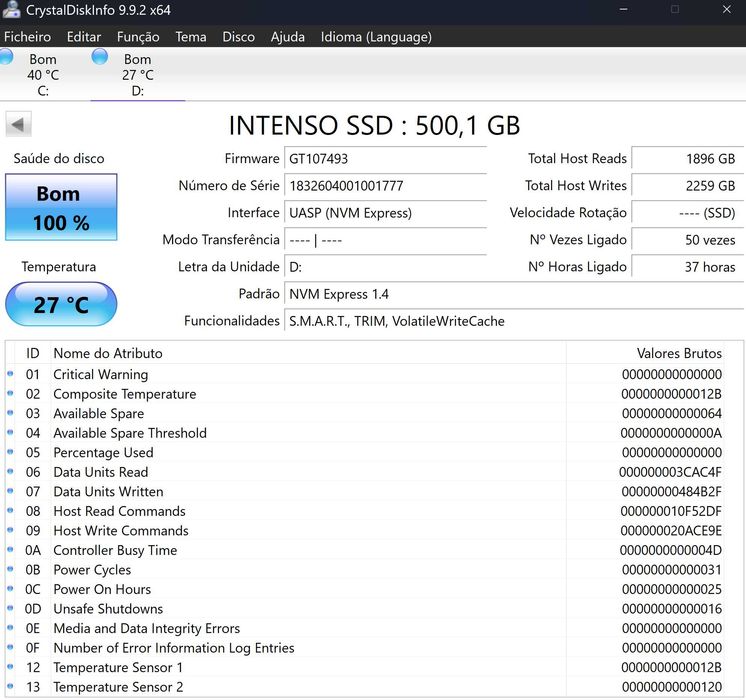Screen dimensions: 746x700
Task: Click raw value 000000020ACE9E
Action: point(671,531)
